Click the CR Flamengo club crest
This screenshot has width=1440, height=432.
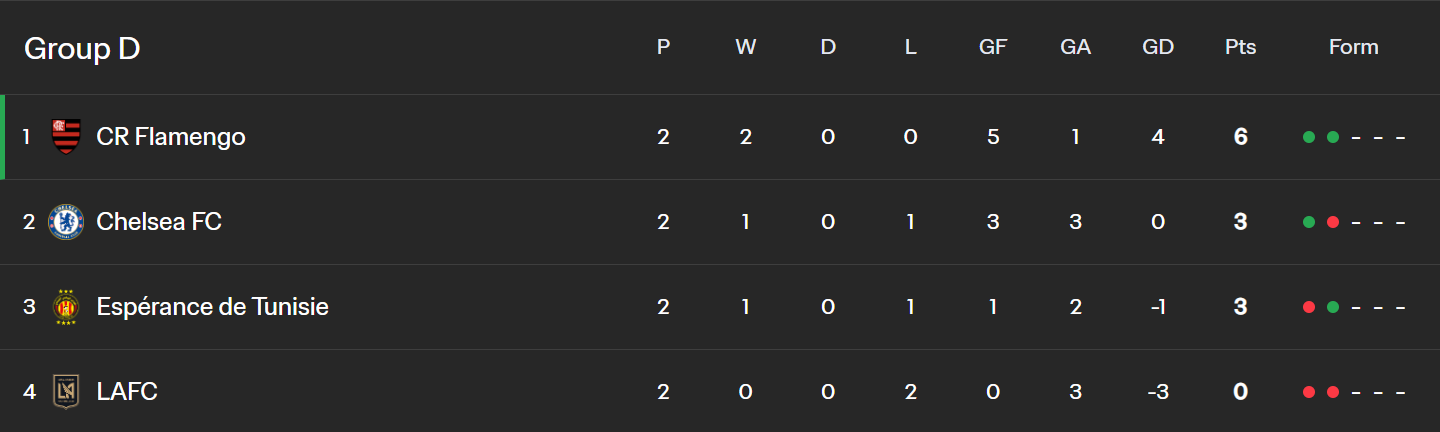[66, 137]
